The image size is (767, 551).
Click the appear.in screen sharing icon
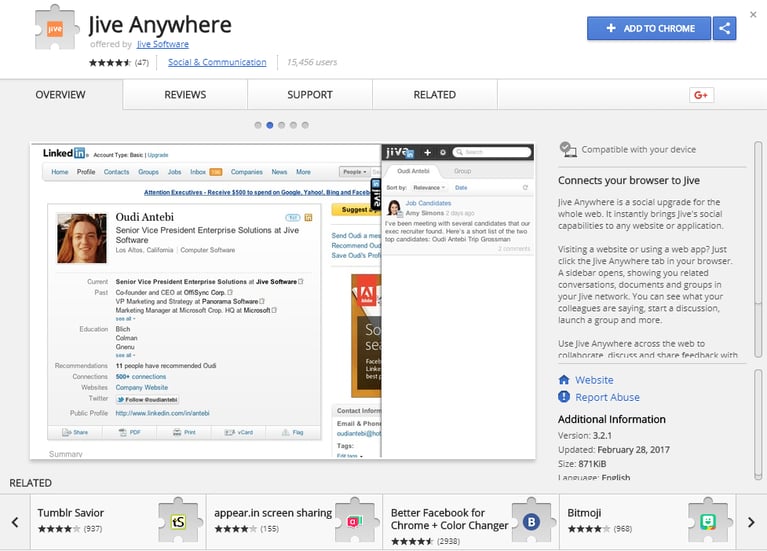[x=356, y=520]
